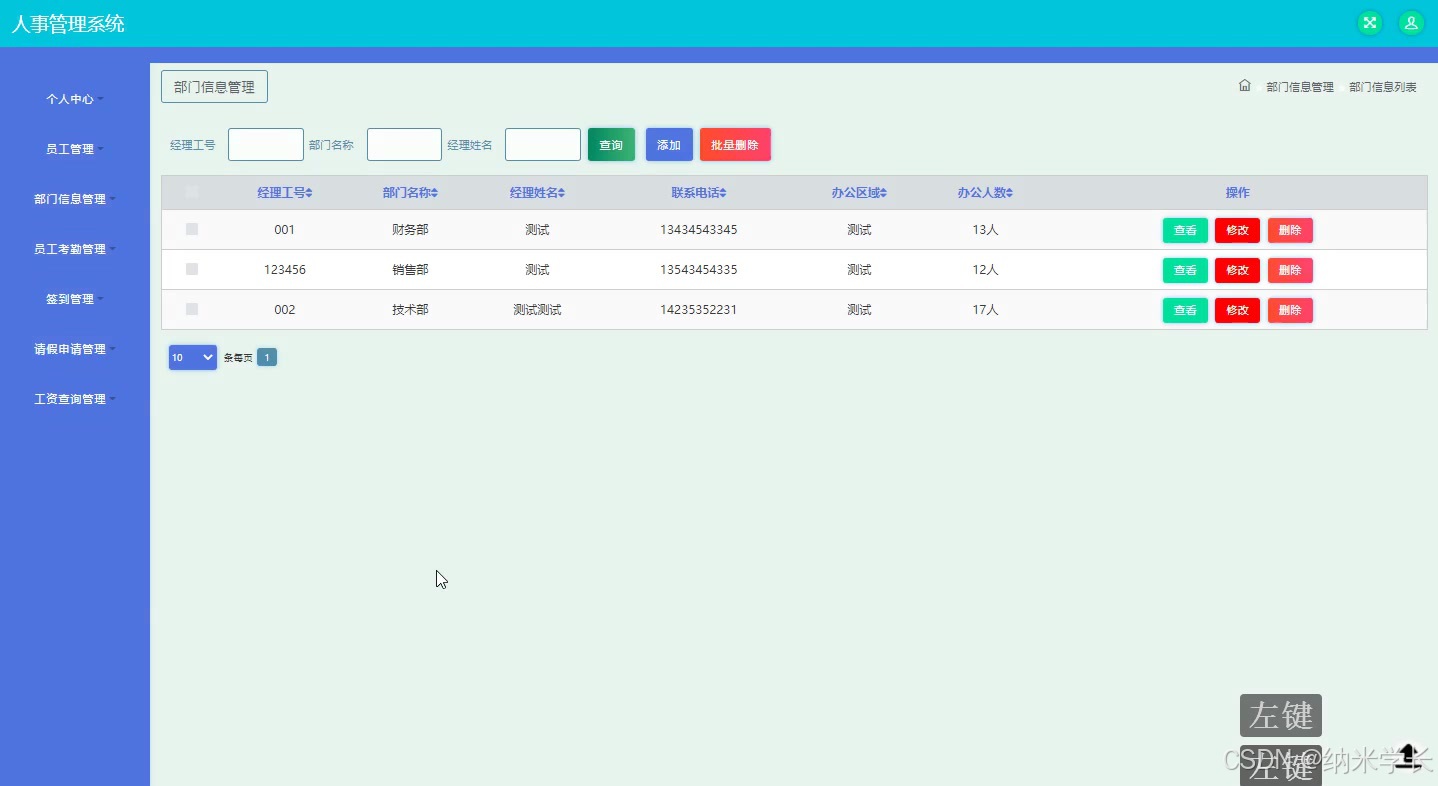Click the 添加 add button
This screenshot has width=1438, height=786.
(x=669, y=145)
